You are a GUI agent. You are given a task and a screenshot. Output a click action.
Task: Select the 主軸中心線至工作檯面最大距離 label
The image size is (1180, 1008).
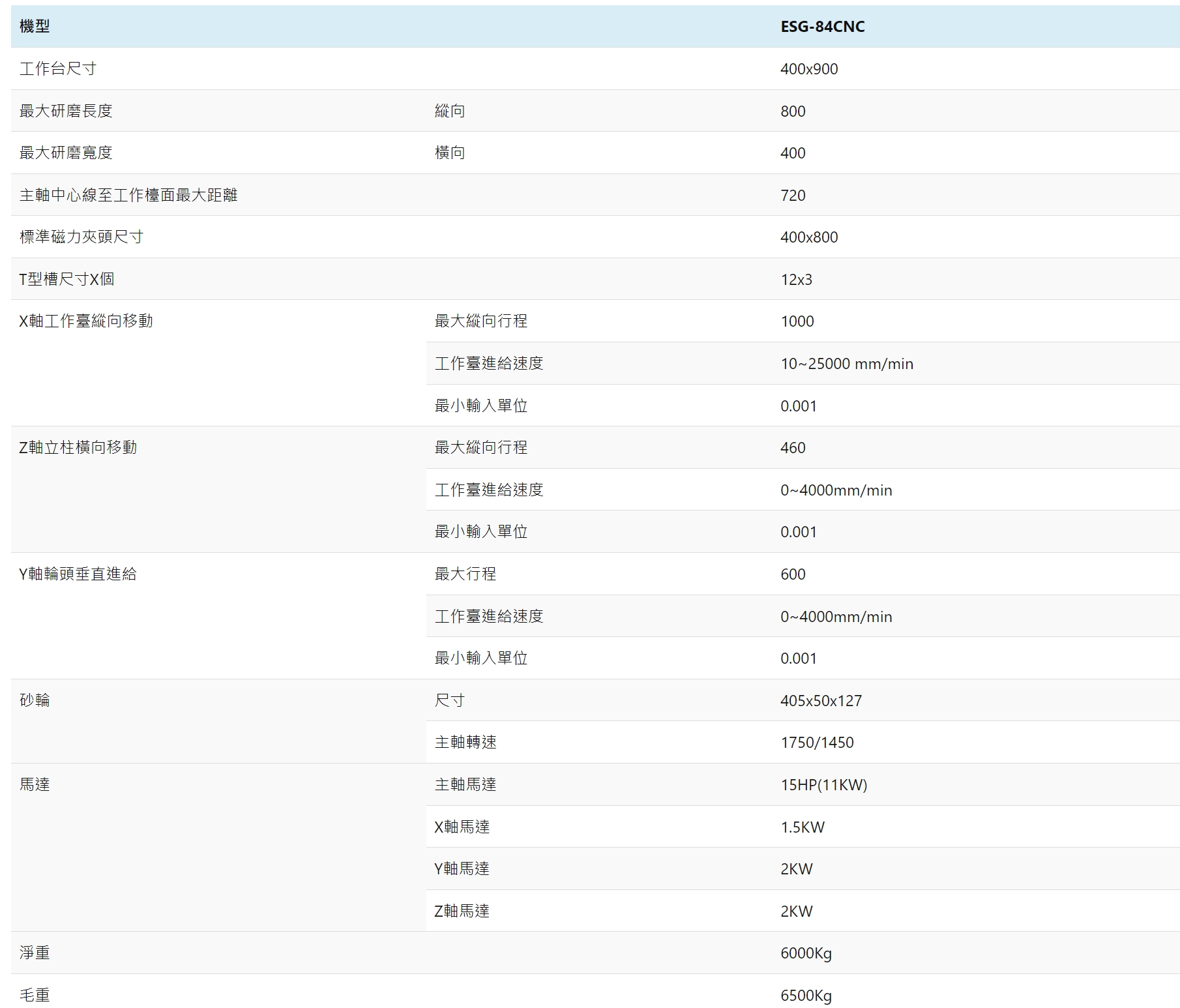click(128, 195)
